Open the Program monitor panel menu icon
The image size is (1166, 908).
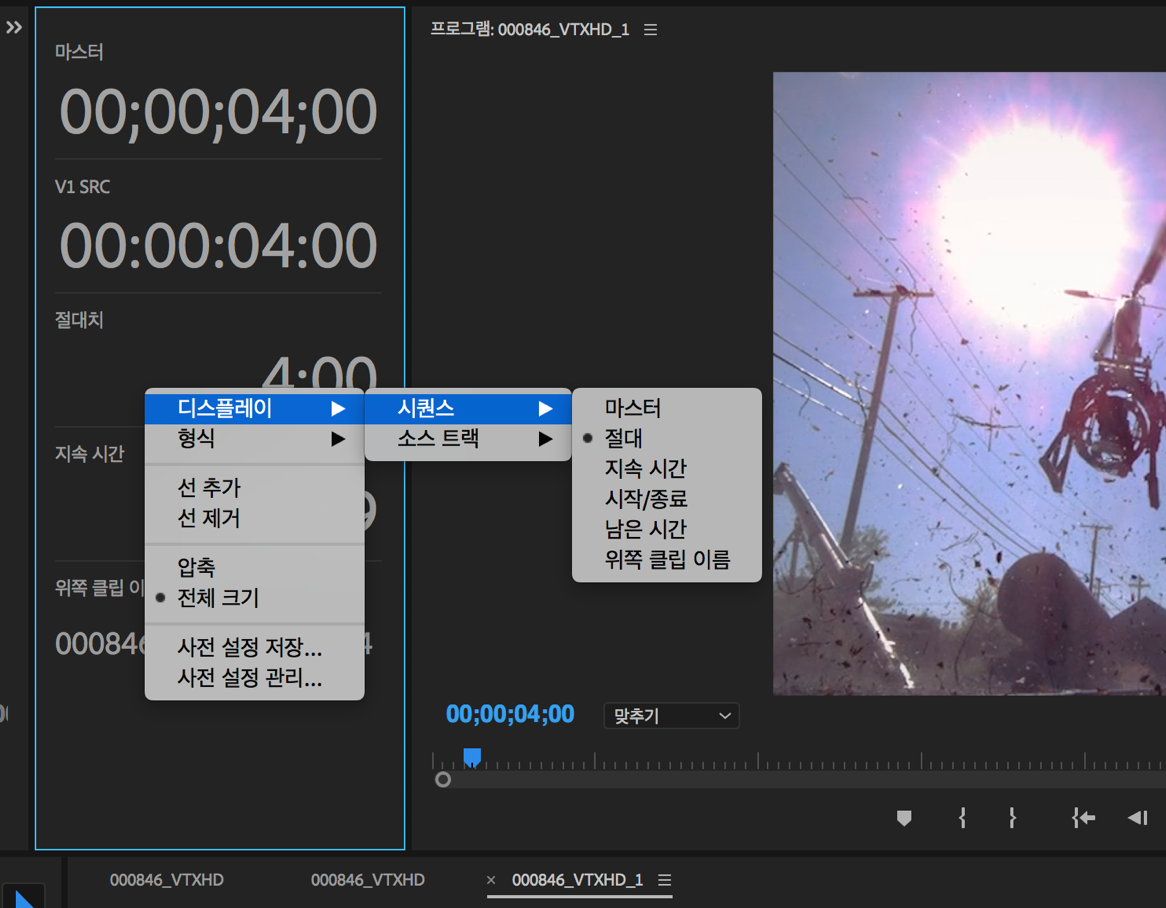[651, 30]
